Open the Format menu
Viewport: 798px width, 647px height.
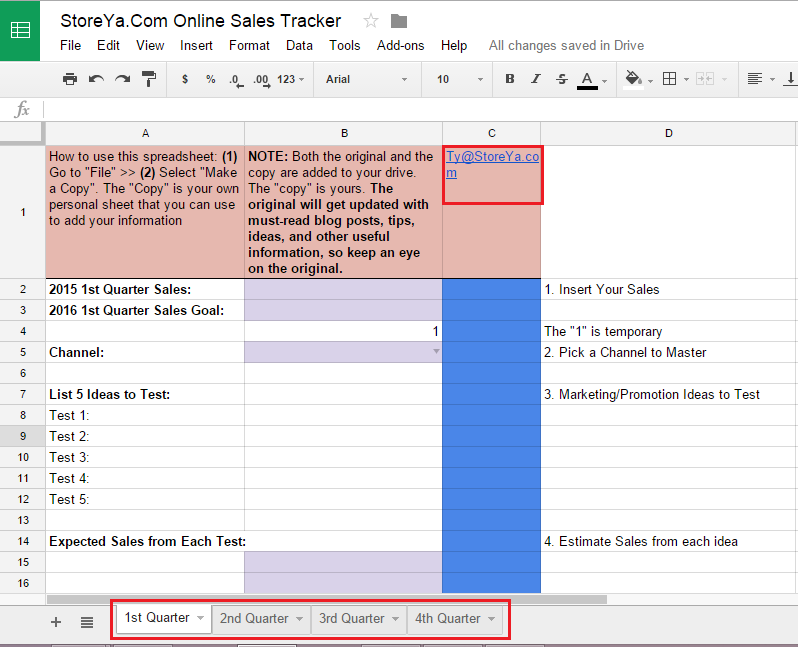click(x=249, y=45)
